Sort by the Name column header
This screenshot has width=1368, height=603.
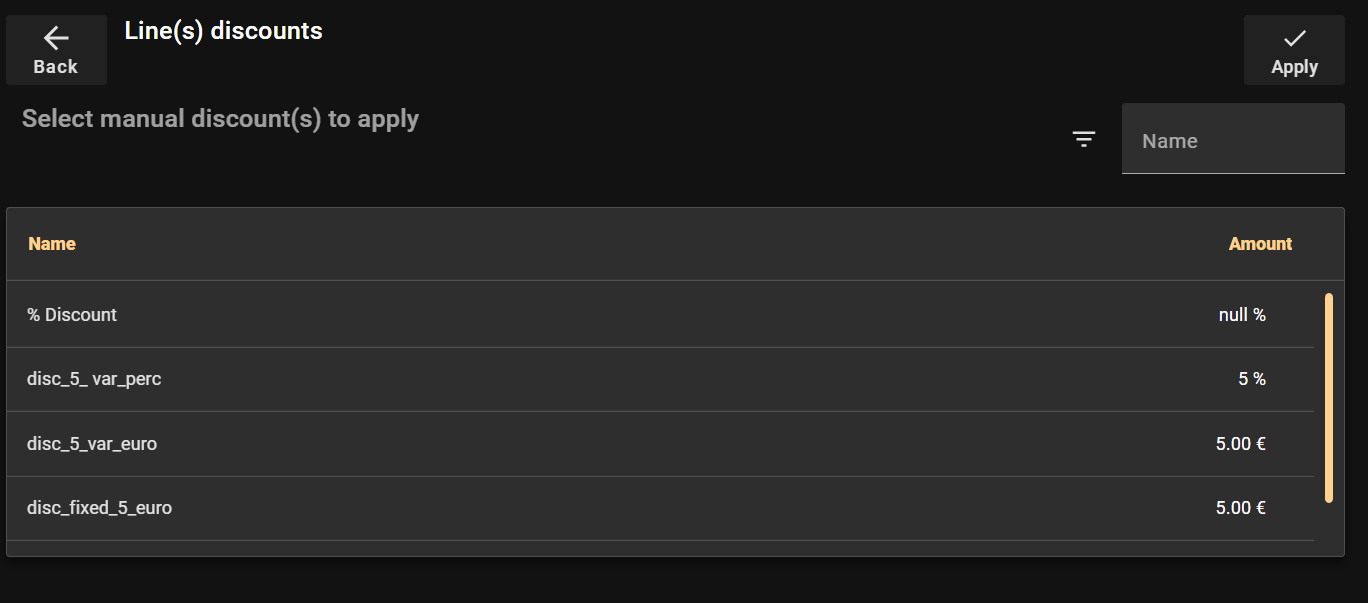click(x=52, y=244)
